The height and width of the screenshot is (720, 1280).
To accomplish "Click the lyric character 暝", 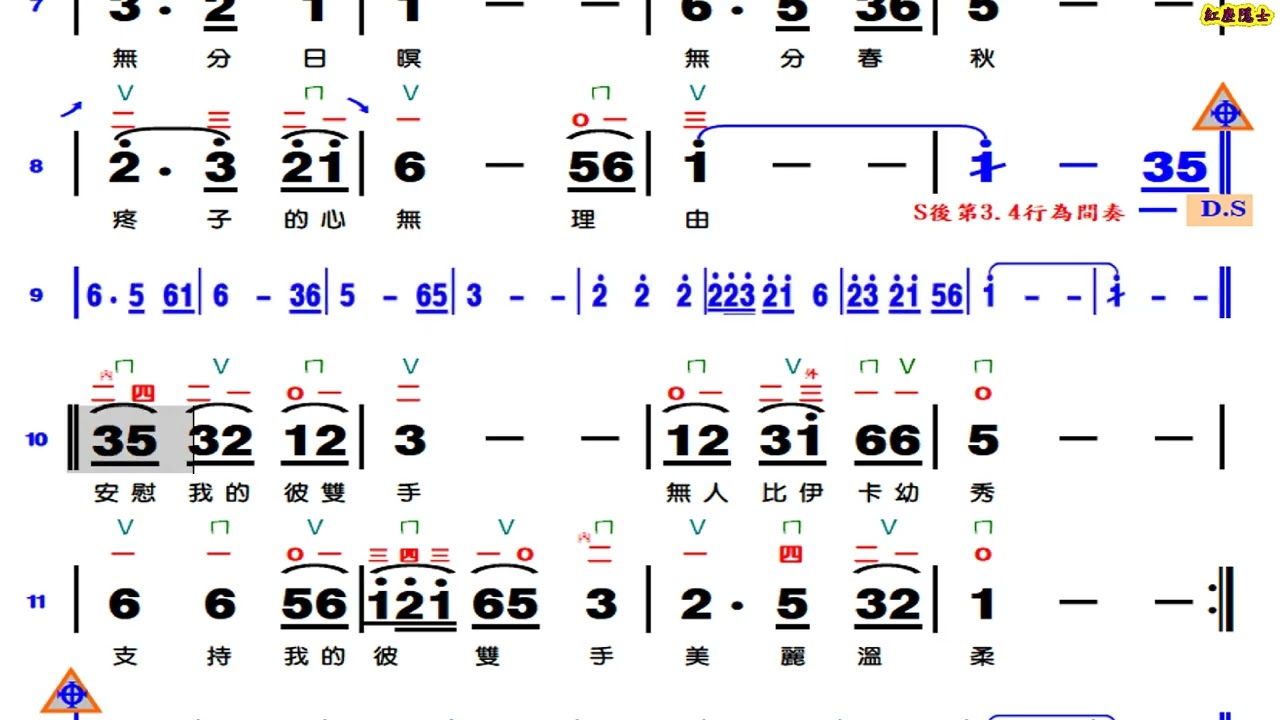I will [x=409, y=59].
